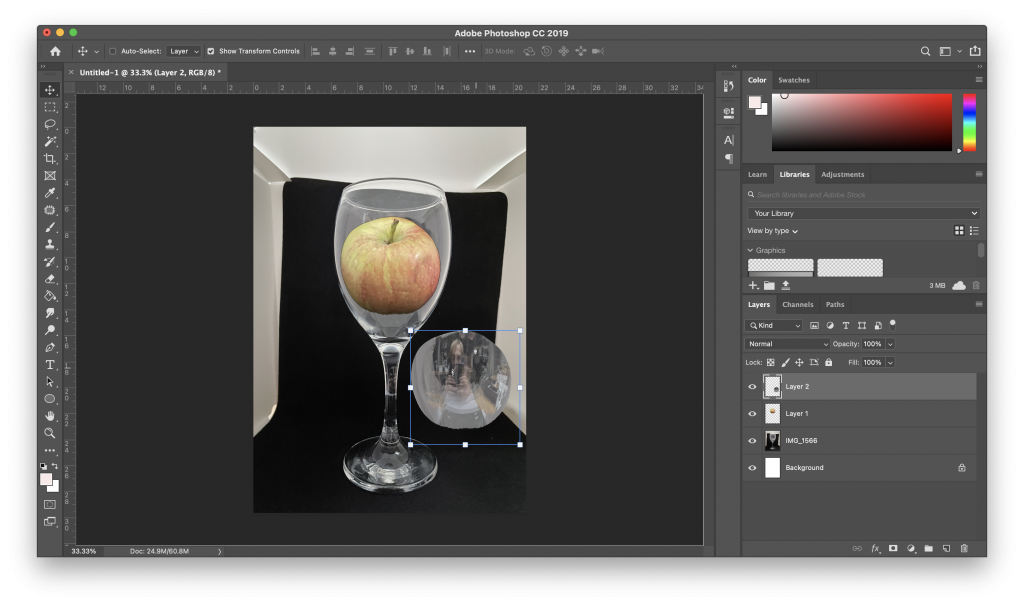1024x606 pixels.
Task: Open the Your Library dropdown
Action: 863,213
